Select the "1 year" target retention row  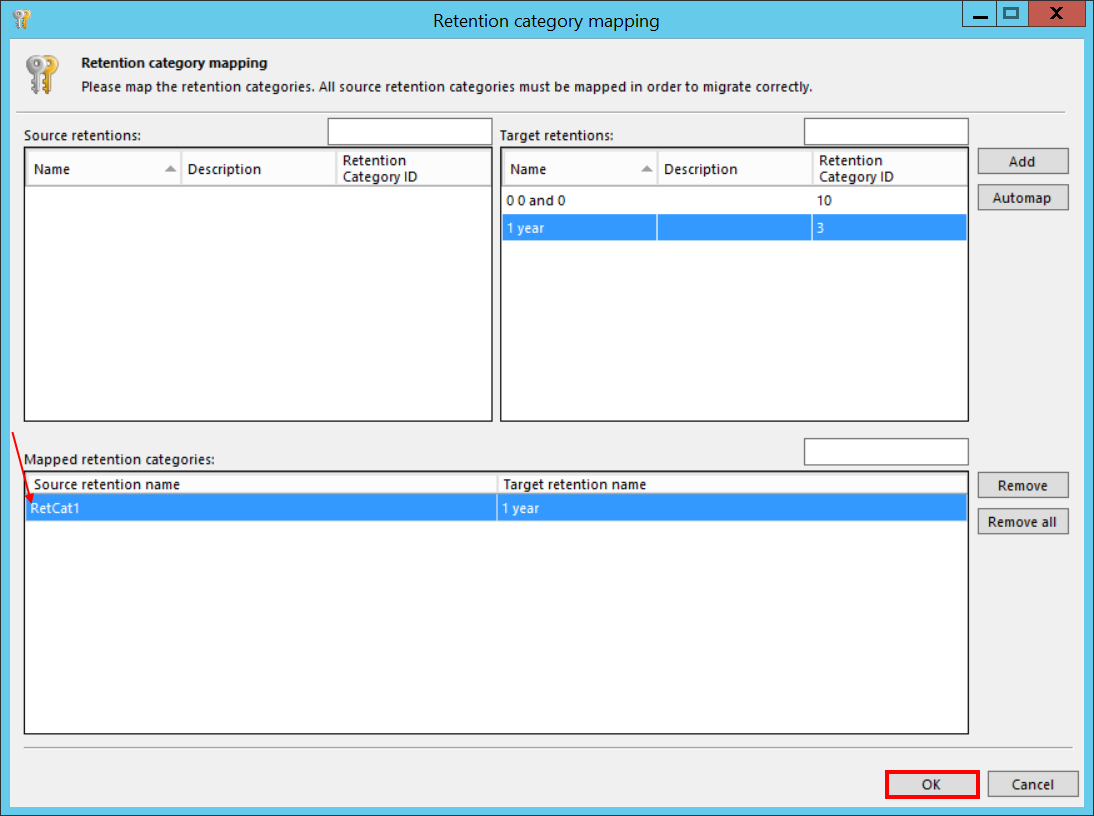pos(578,228)
